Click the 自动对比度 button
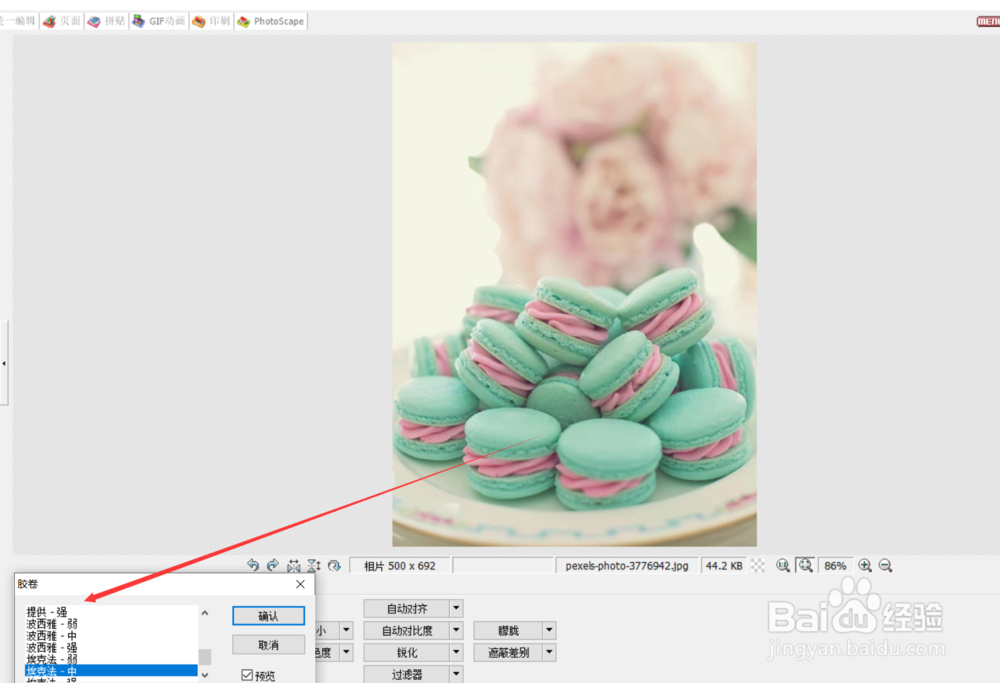The width and height of the screenshot is (1000, 683). [x=407, y=631]
